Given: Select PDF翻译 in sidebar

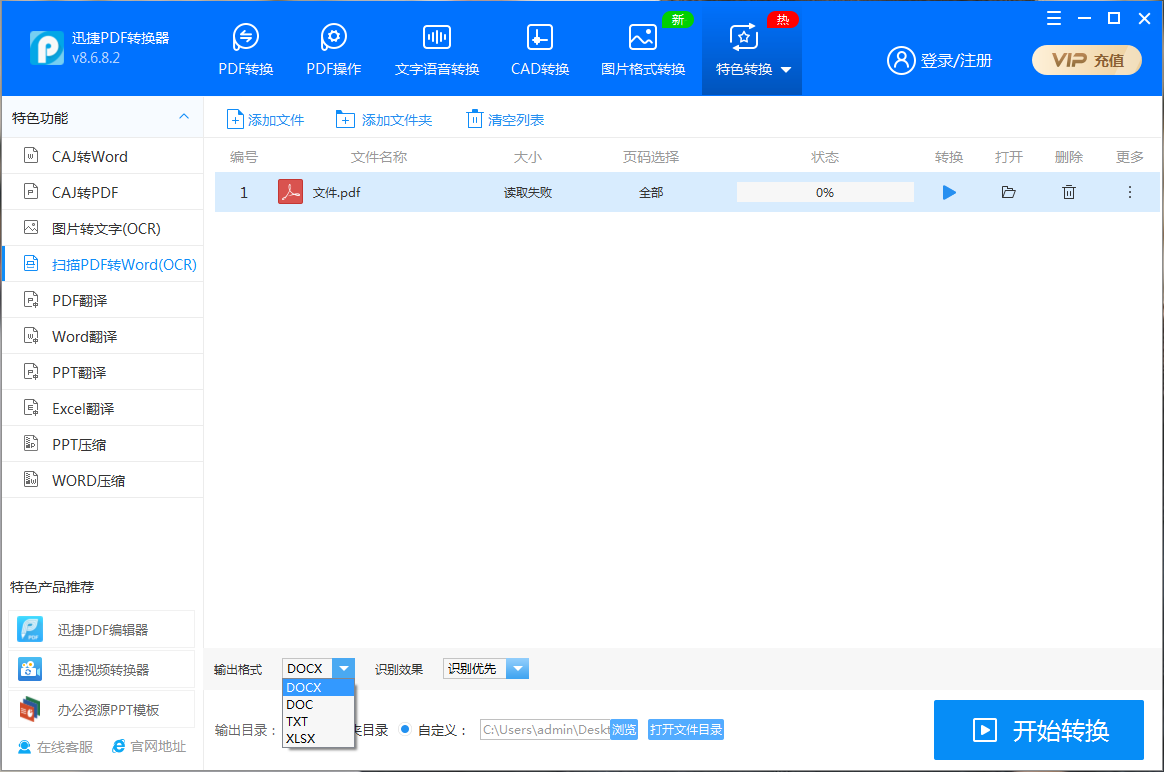Looking at the screenshot, I should point(103,300).
